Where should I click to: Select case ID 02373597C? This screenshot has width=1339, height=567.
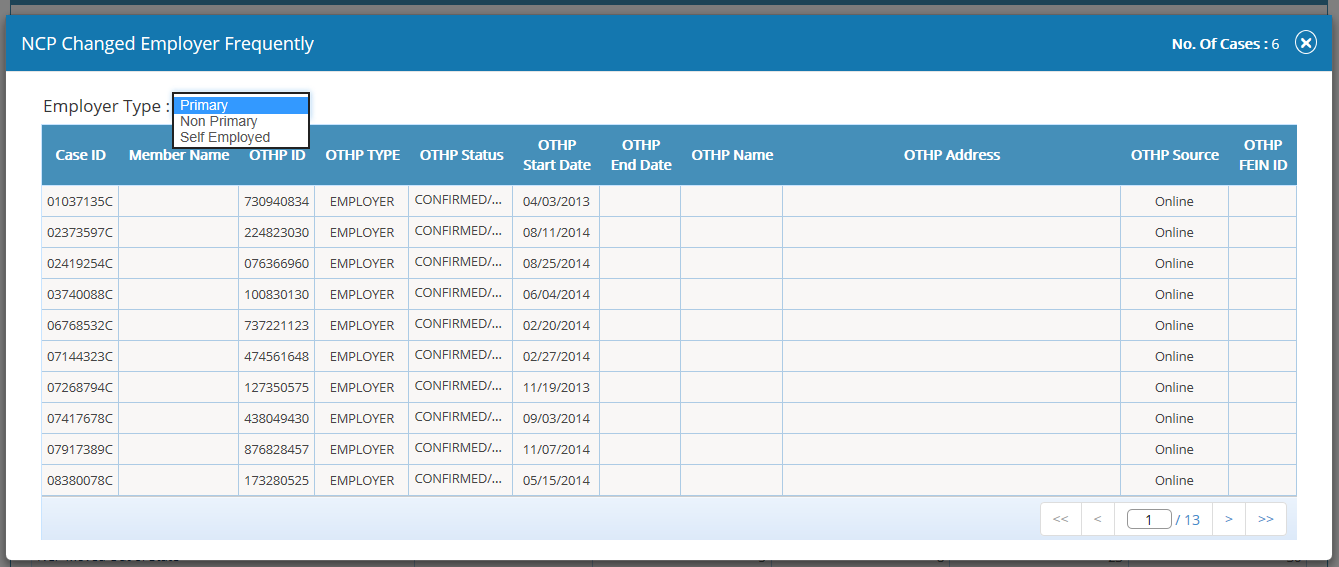pos(80,232)
